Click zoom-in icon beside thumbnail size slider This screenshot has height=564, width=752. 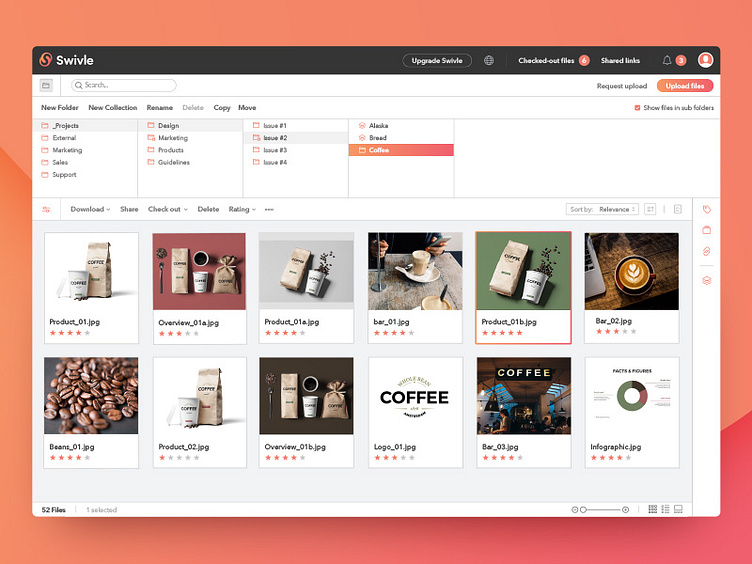pyautogui.click(x=625, y=510)
